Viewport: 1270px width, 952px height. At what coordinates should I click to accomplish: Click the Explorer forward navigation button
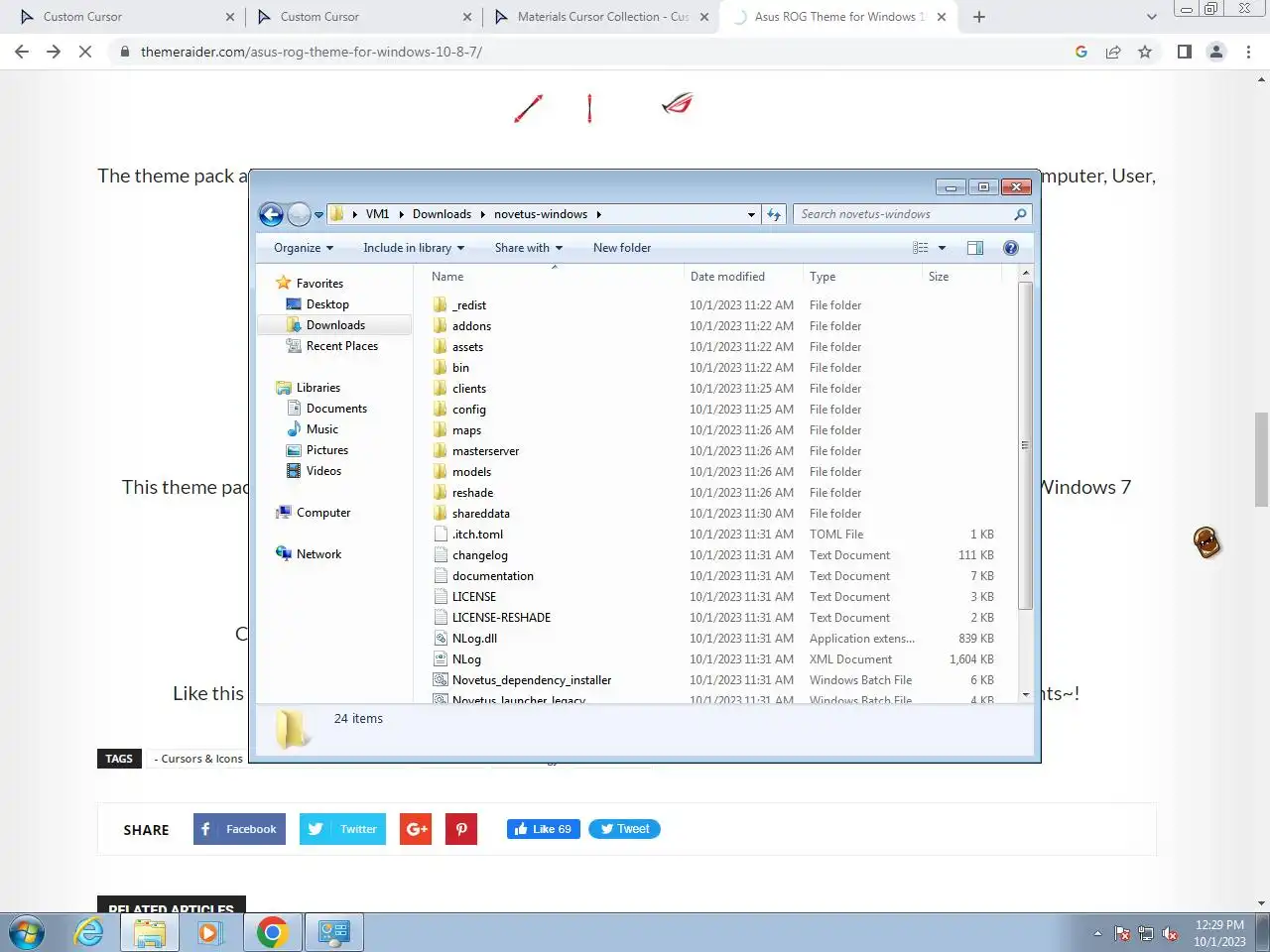tap(299, 214)
